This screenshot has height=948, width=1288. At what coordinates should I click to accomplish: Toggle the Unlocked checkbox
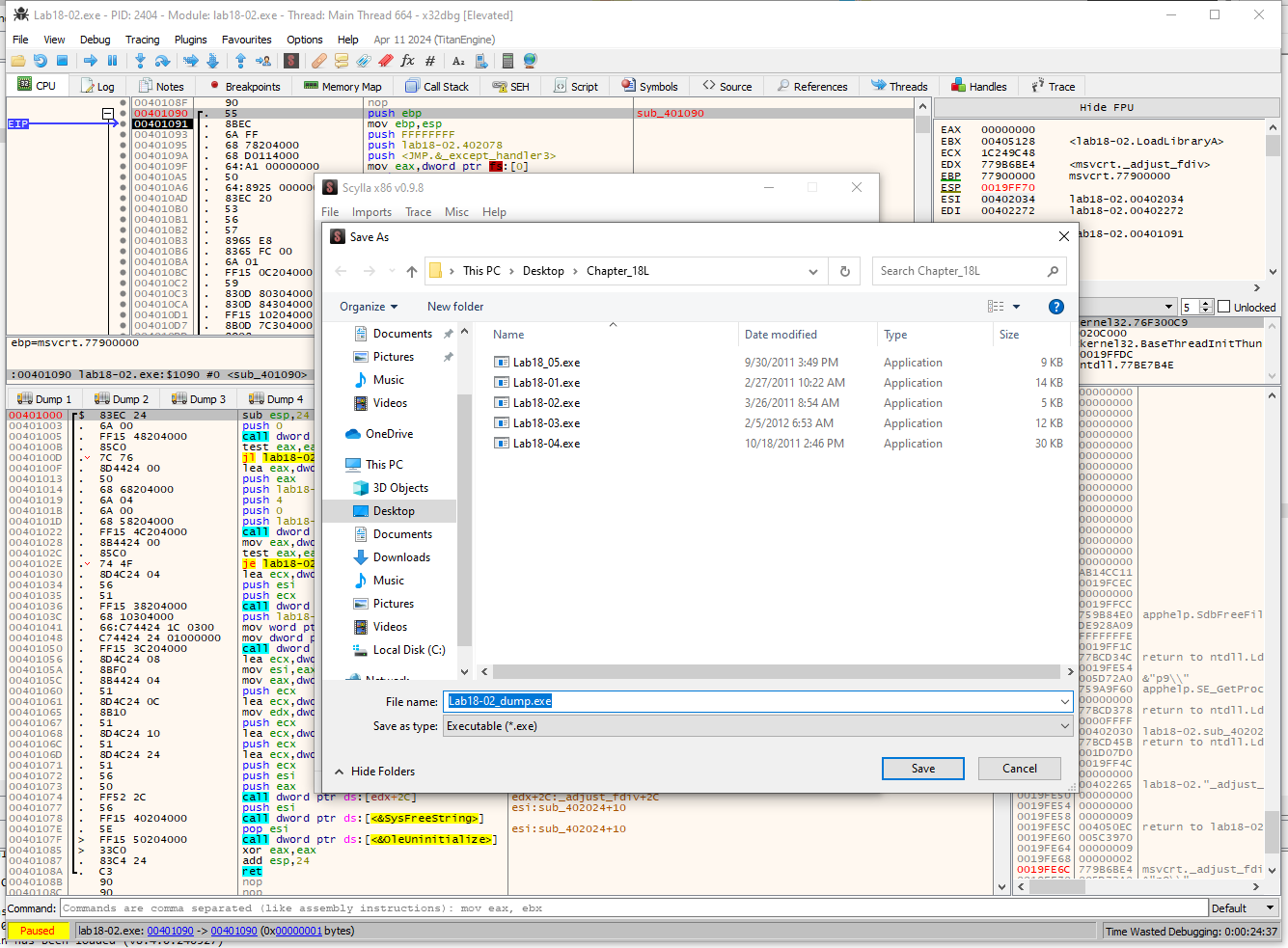(x=1224, y=307)
